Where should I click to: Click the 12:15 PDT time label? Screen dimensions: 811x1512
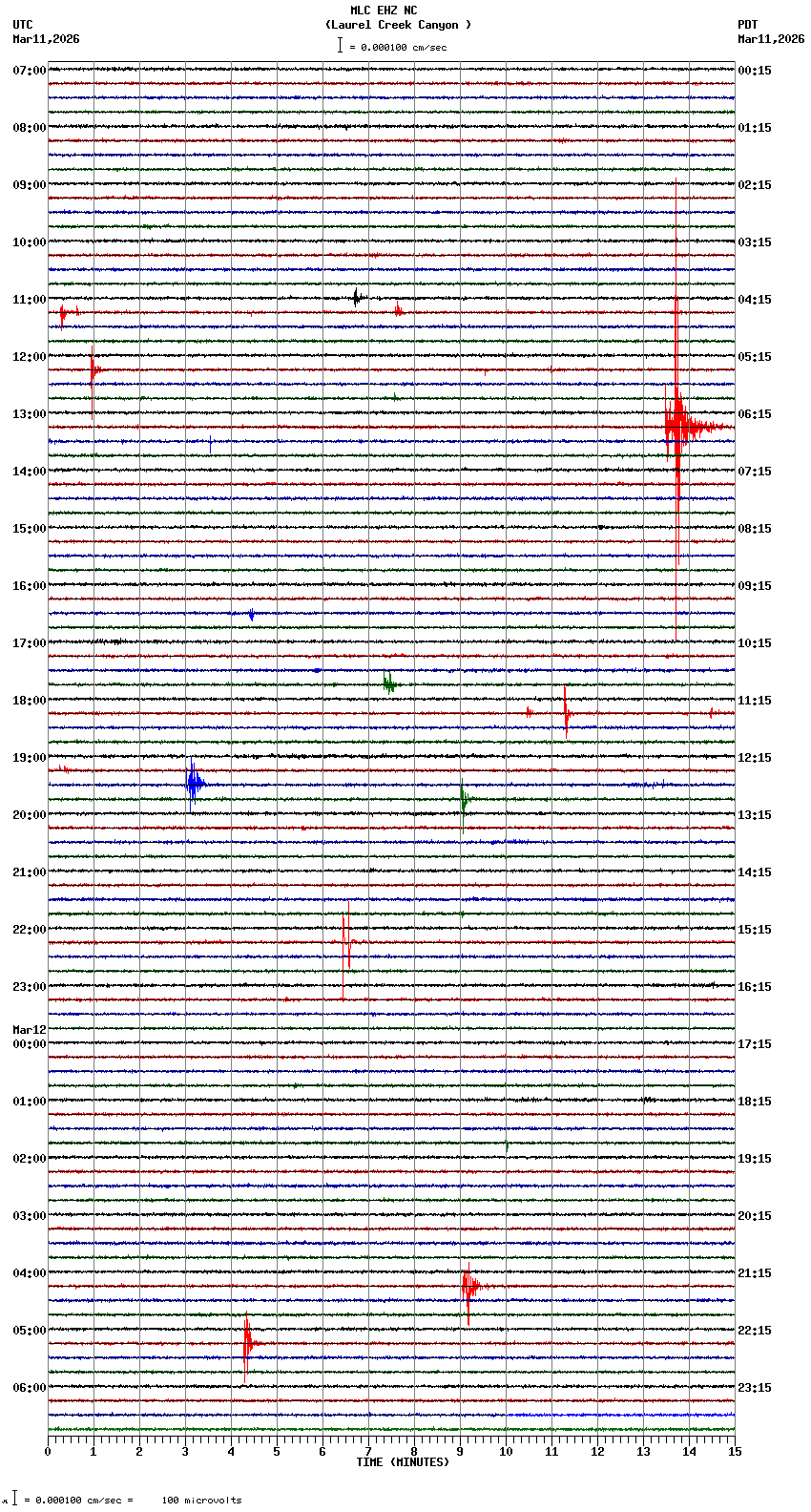[755, 758]
